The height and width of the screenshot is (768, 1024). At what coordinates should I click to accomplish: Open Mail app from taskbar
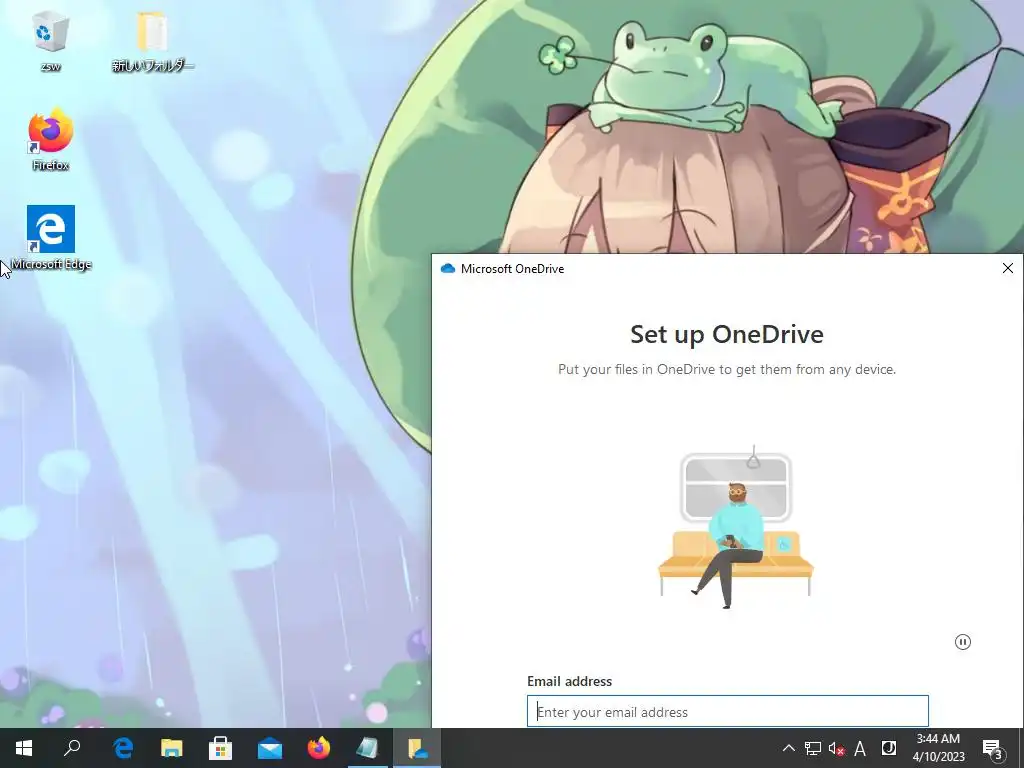[270, 748]
